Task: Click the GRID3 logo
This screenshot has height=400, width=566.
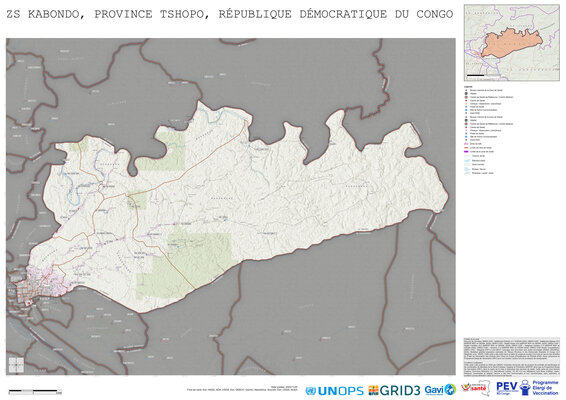Action: click(395, 390)
